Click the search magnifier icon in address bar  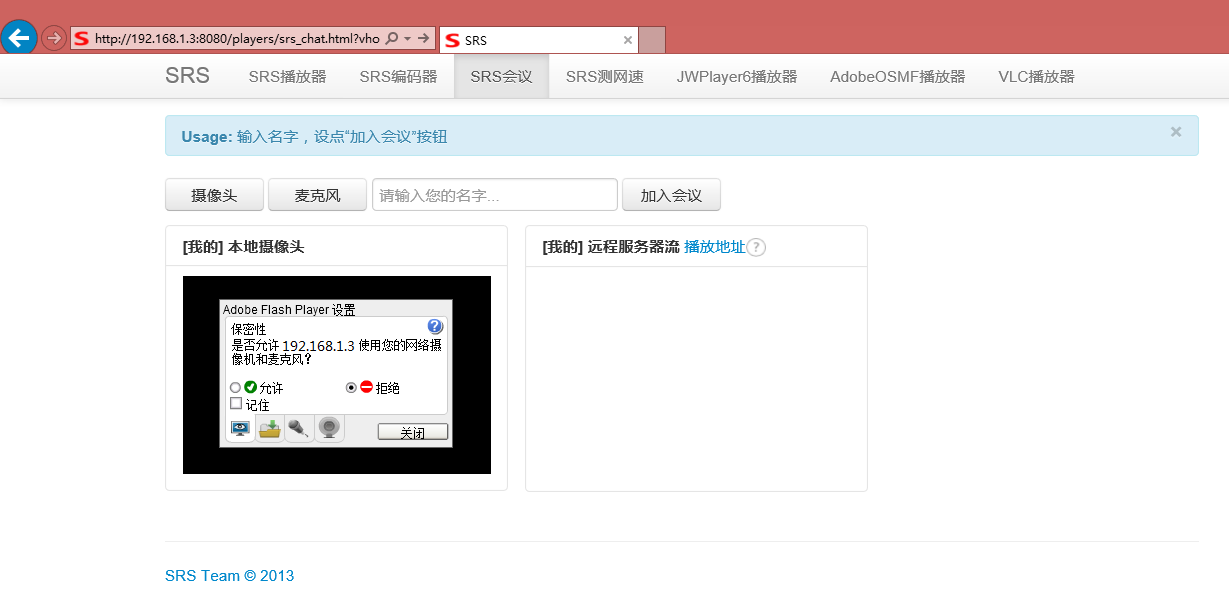click(391, 38)
